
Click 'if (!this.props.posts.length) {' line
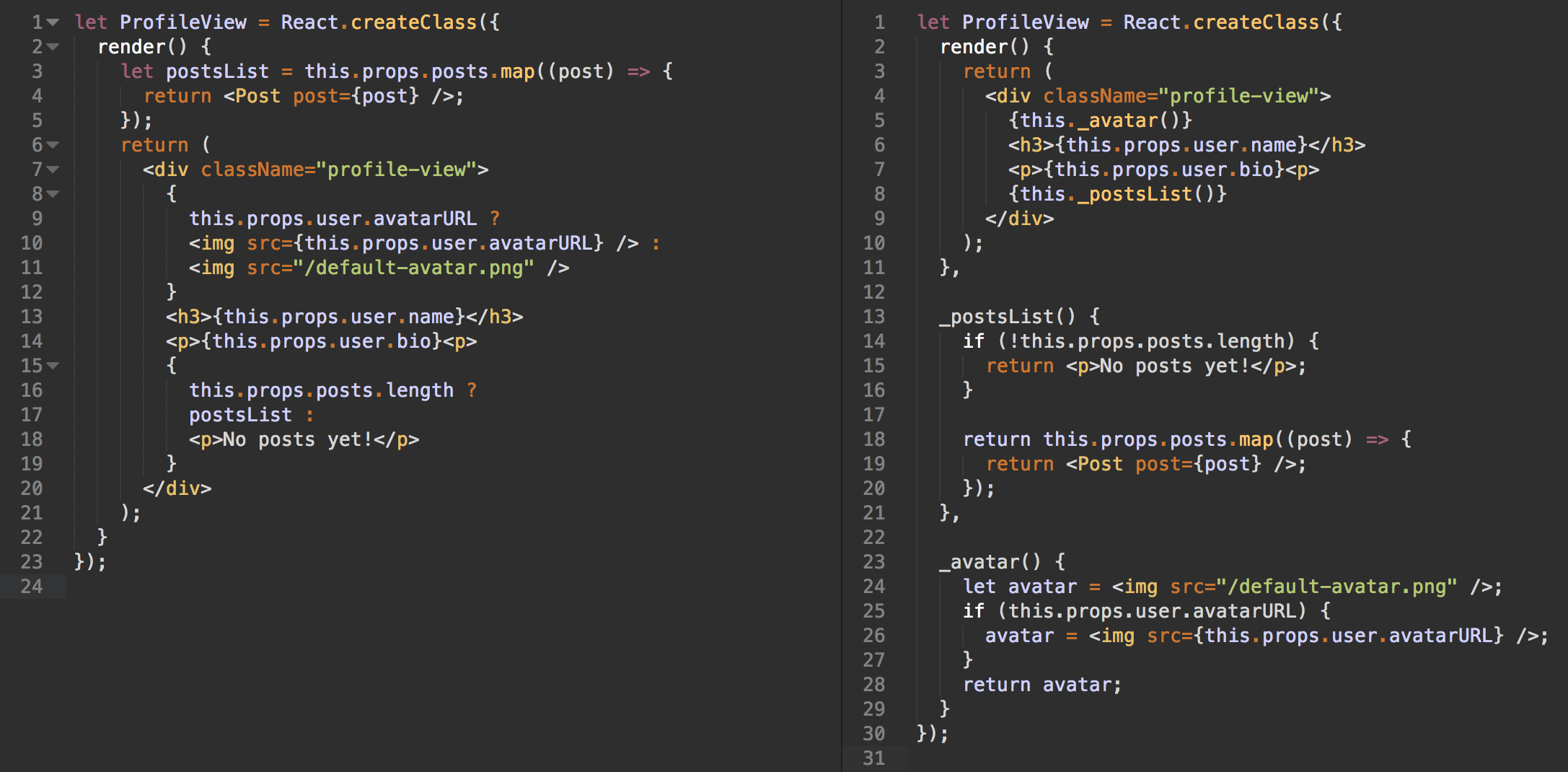[x=1141, y=341]
